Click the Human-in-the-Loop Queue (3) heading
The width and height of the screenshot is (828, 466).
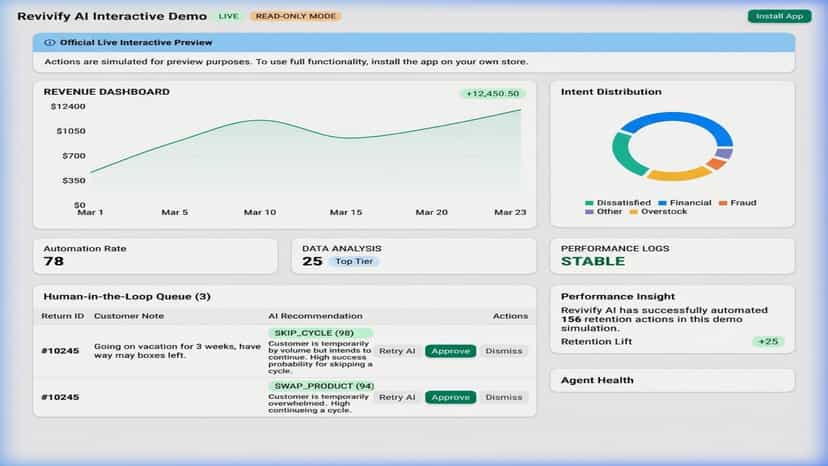pos(127,297)
